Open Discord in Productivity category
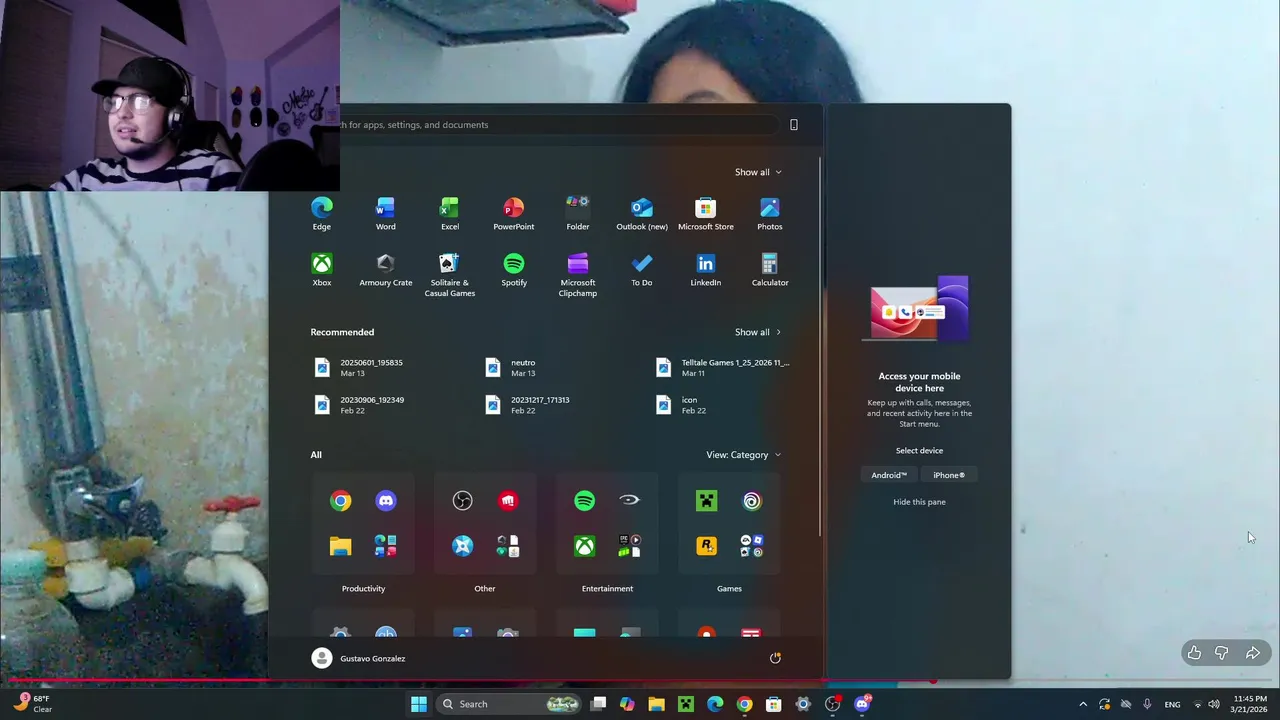This screenshot has width=1280, height=720. pyautogui.click(x=386, y=501)
